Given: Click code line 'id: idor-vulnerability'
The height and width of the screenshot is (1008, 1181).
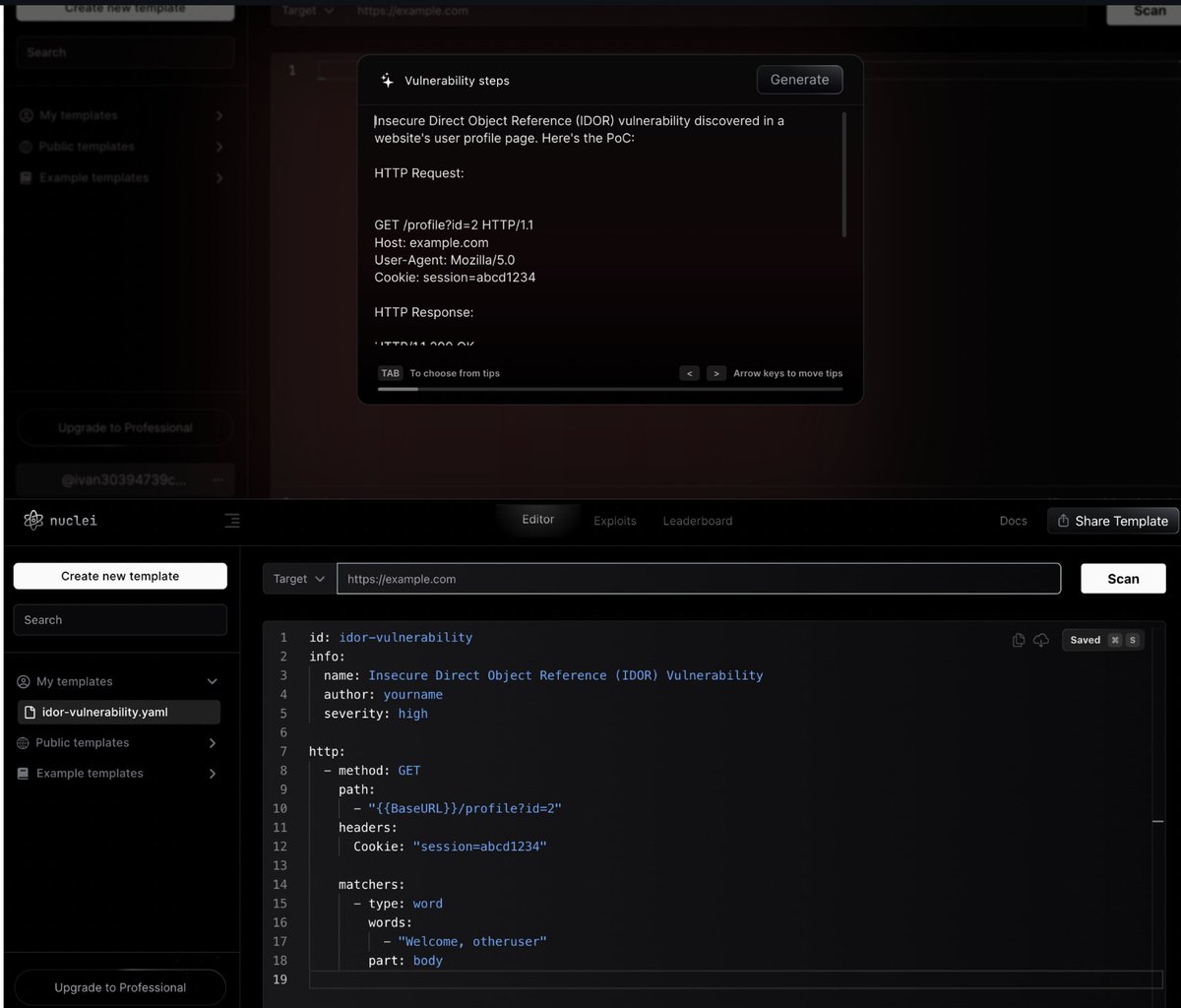Looking at the screenshot, I should pyautogui.click(x=391, y=637).
